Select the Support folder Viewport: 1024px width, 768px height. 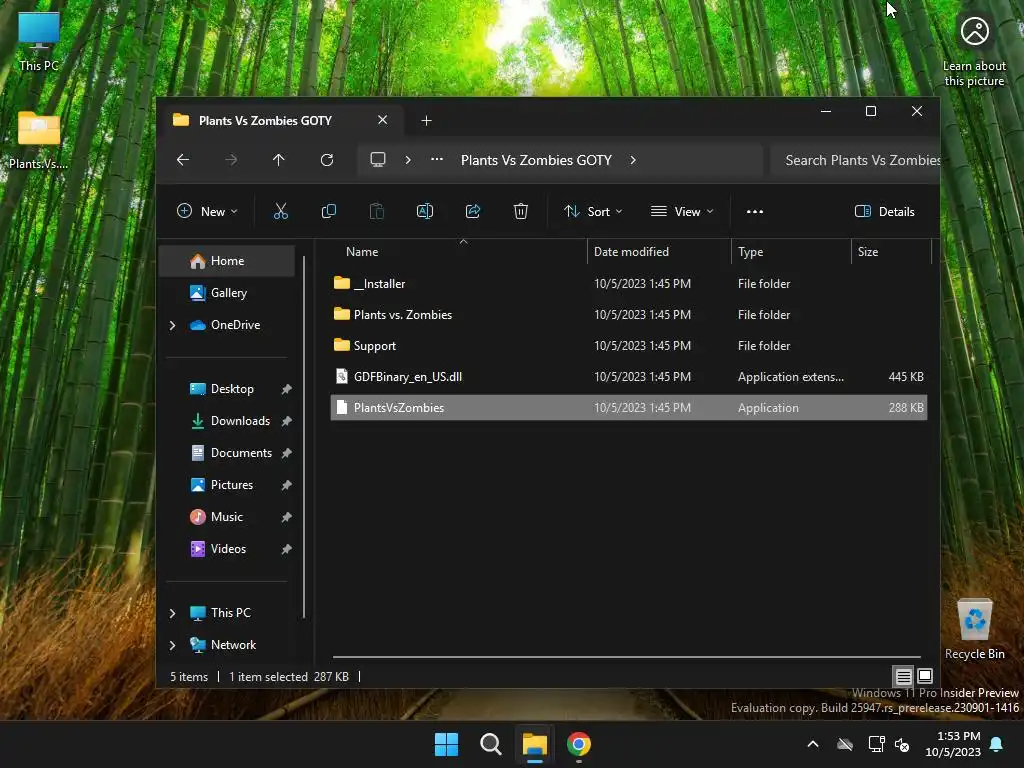point(629,345)
